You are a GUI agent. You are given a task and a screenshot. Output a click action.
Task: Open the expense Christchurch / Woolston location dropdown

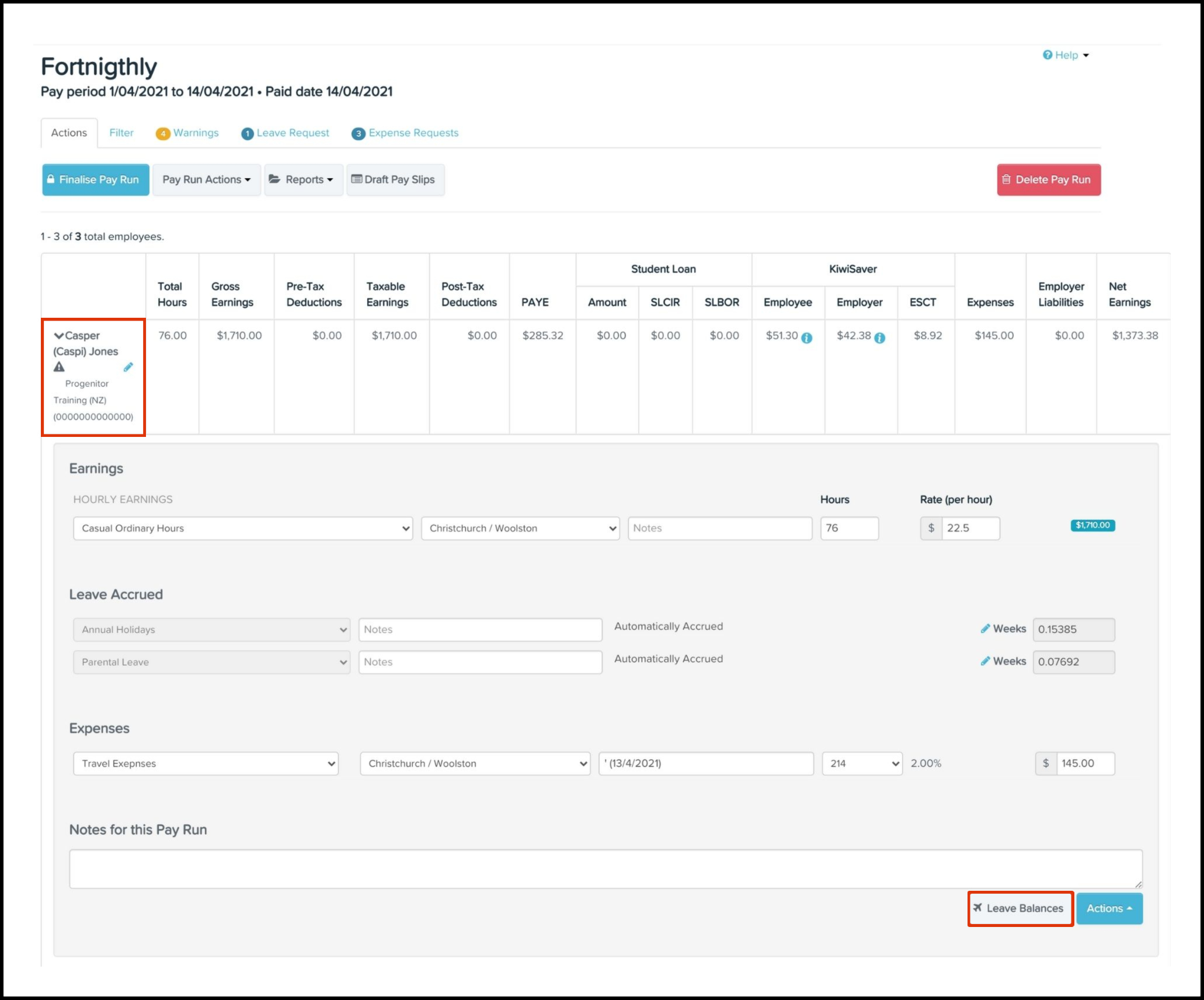tap(475, 763)
